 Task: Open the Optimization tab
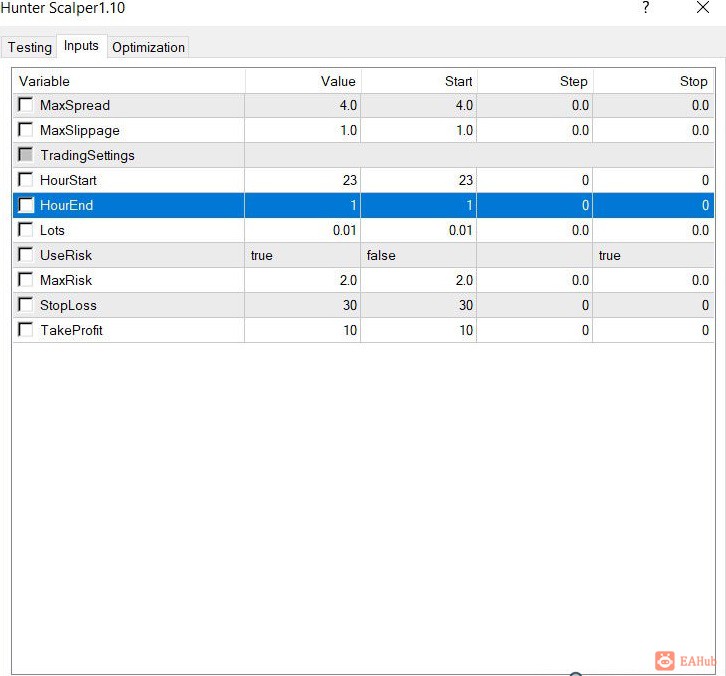pyautogui.click(x=148, y=47)
